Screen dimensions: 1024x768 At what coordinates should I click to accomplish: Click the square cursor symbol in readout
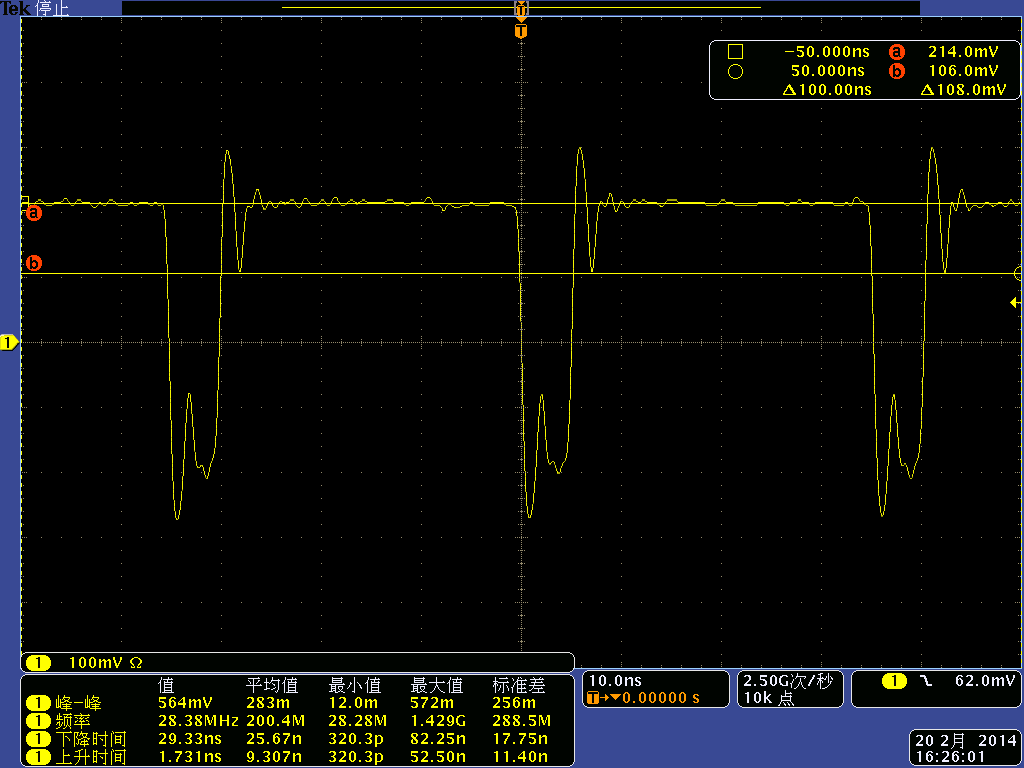tap(735, 52)
